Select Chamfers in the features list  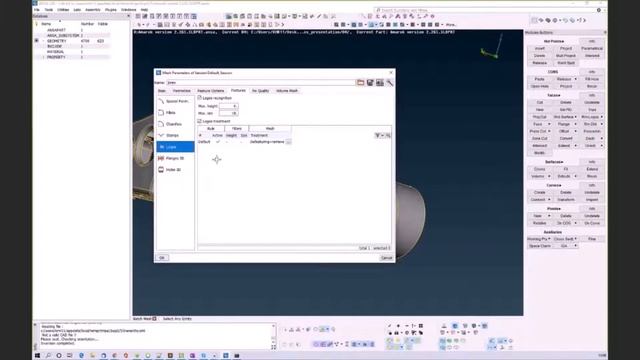pyautogui.click(x=176, y=124)
